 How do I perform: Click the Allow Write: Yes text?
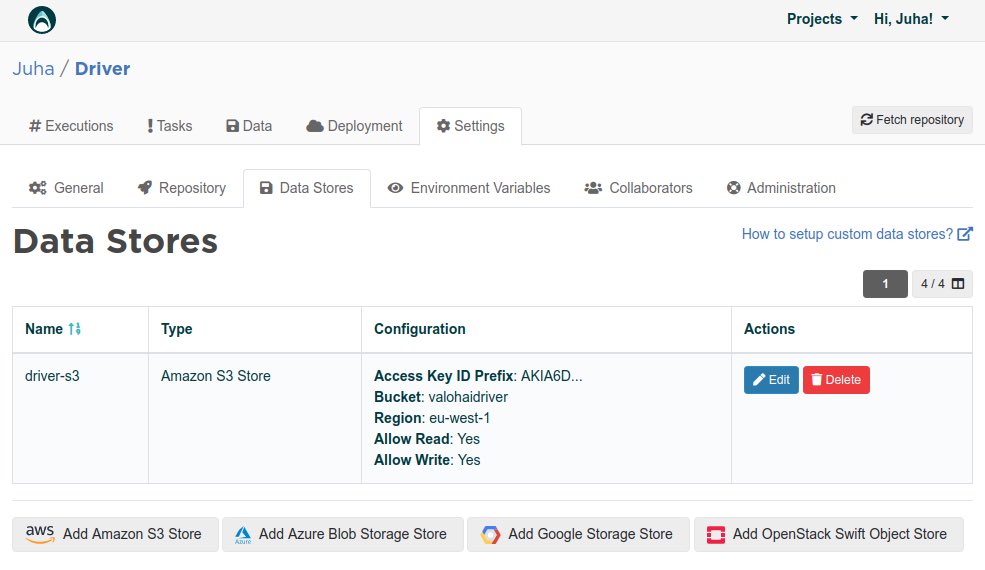pyautogui.click(x=427, y=460)
